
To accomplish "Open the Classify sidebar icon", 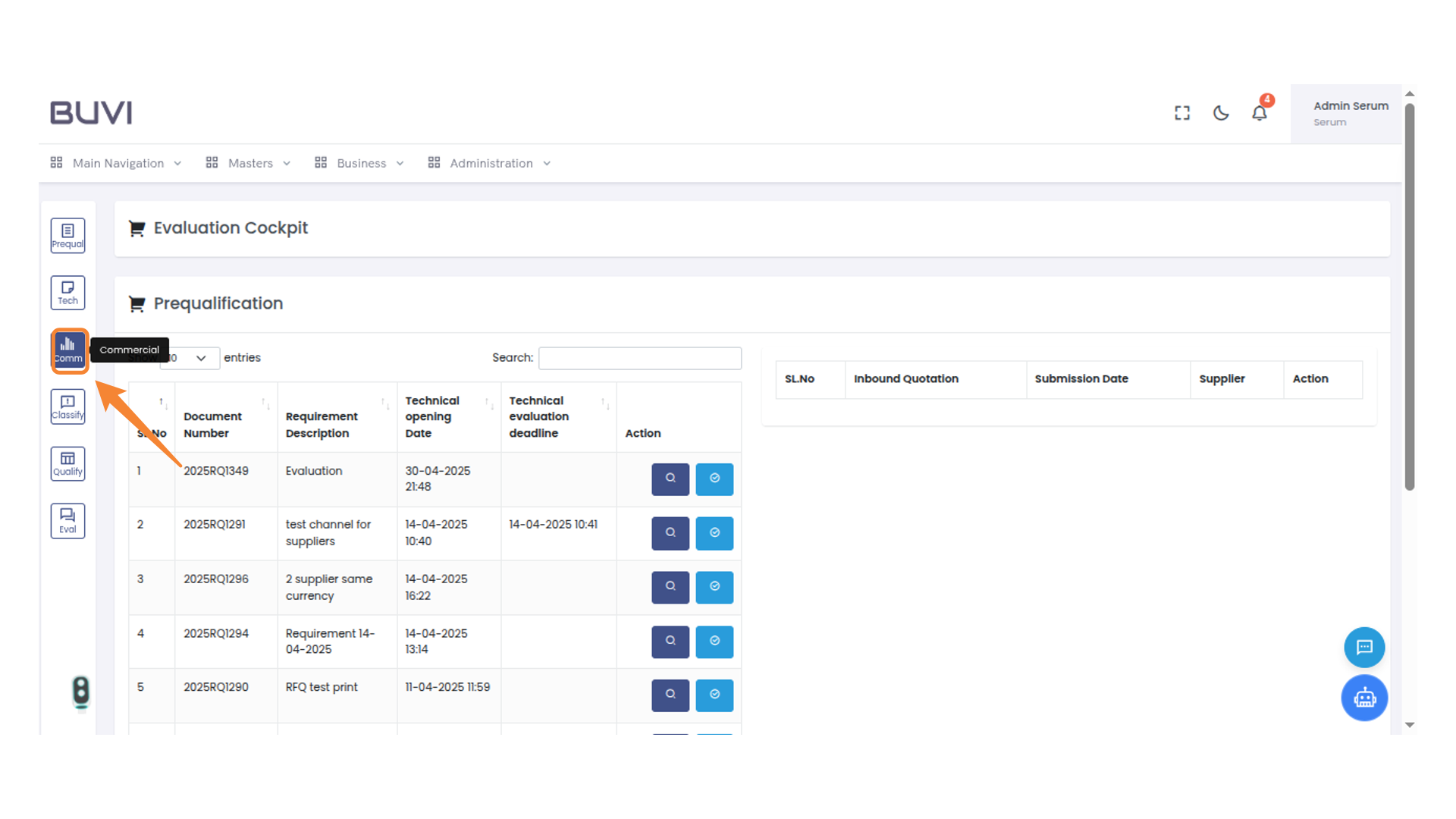I will tap(67, 406).
